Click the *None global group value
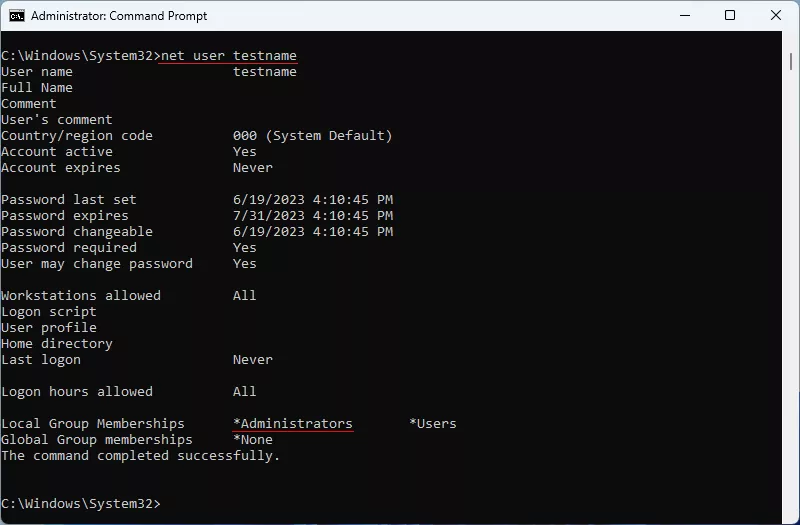The height and width of the screenshot is (525, 800). [x=253, y=440]
